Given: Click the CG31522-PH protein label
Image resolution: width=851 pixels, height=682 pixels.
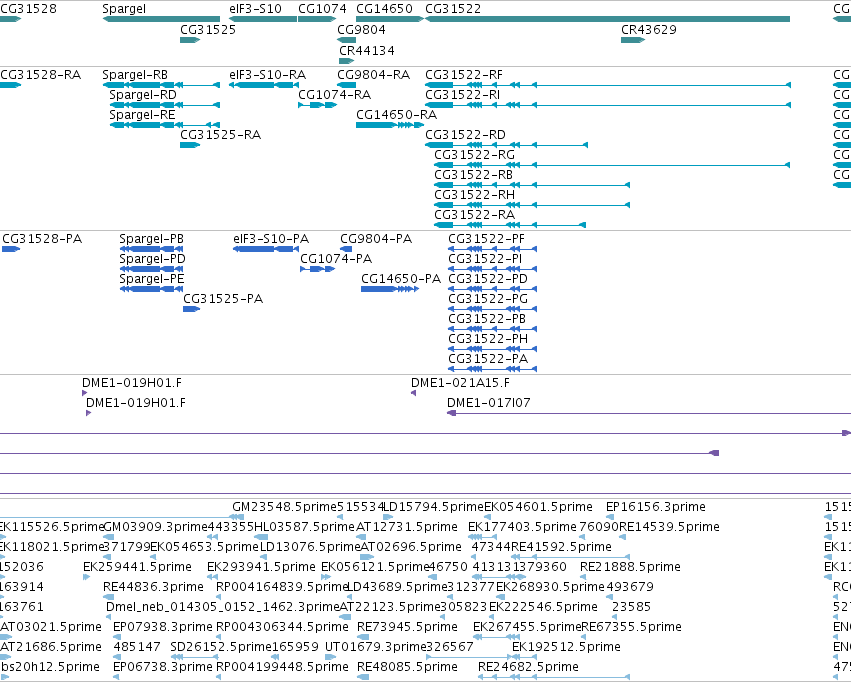Looking at the screenshot, I should (488, 339).
